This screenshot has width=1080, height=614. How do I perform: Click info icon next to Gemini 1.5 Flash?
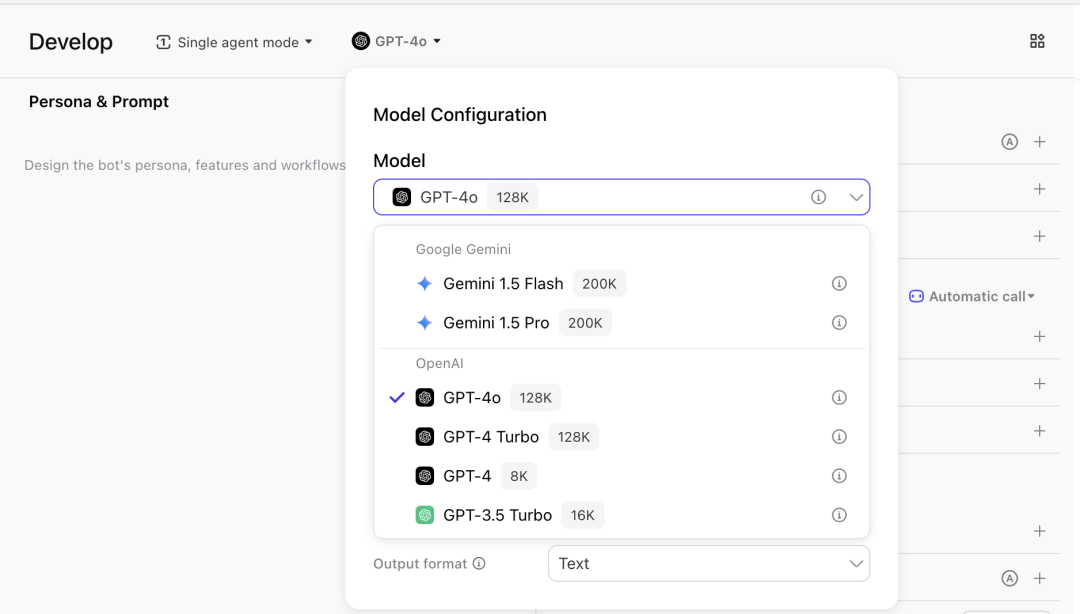[839, 284]
